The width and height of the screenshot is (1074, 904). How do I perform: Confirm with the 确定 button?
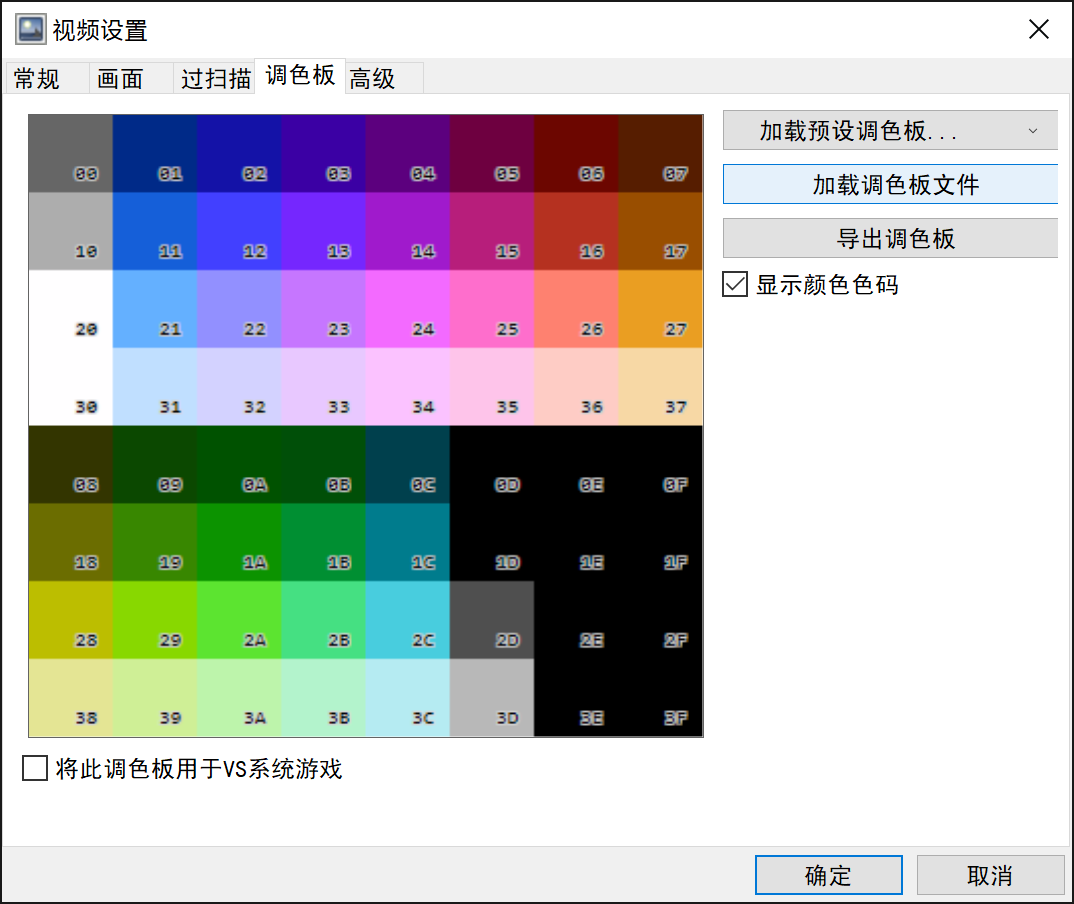pos(829,875)
